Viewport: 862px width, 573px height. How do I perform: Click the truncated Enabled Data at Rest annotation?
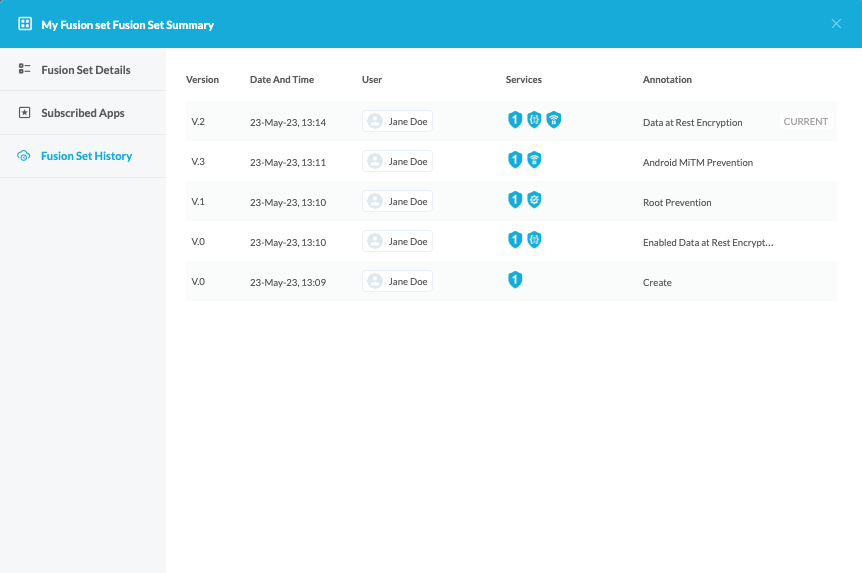click(707, 242)
